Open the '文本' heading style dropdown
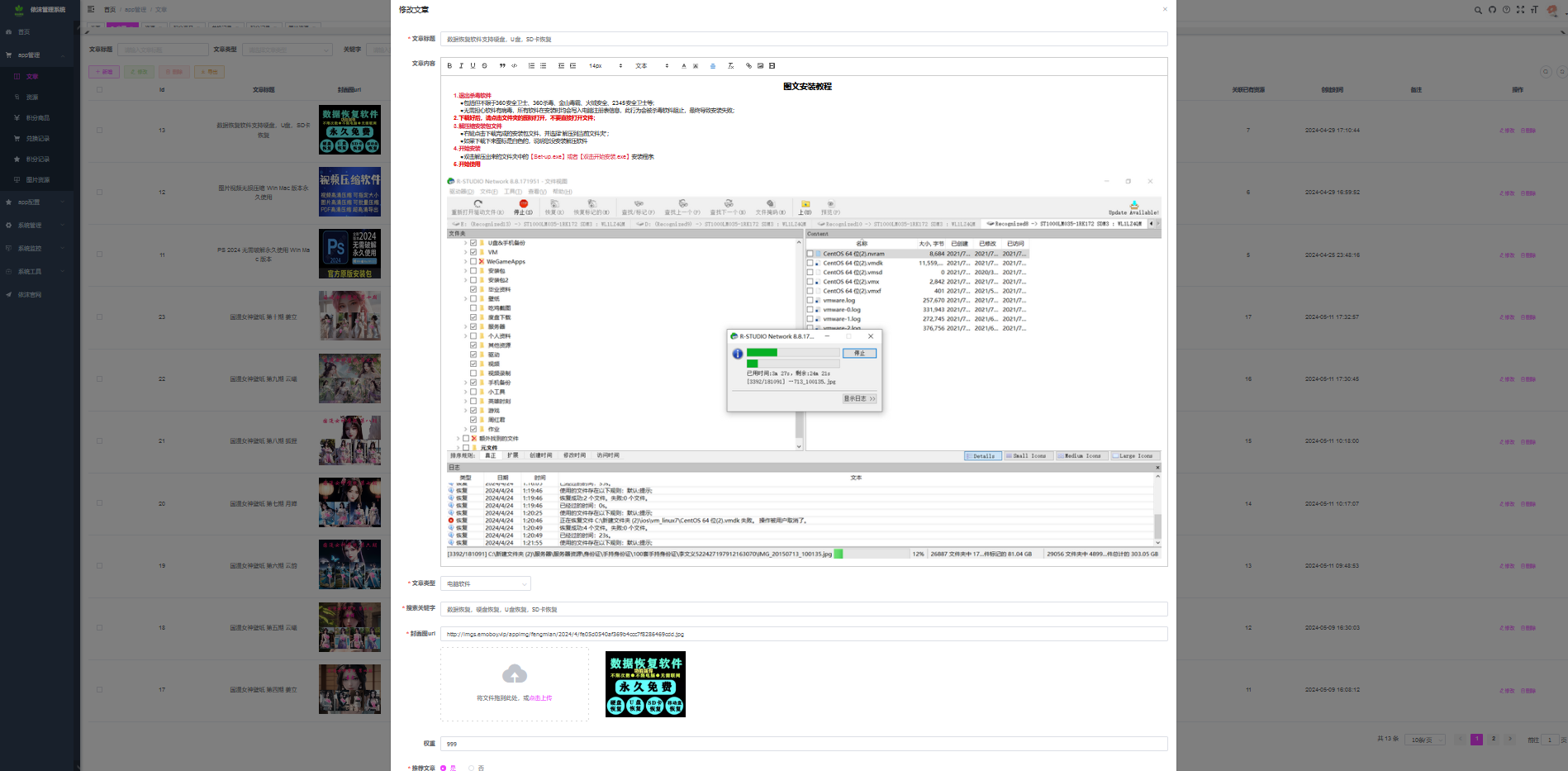Image resolution: width=1568 pixels, height=771 pixels. click(x=651, y=66)
